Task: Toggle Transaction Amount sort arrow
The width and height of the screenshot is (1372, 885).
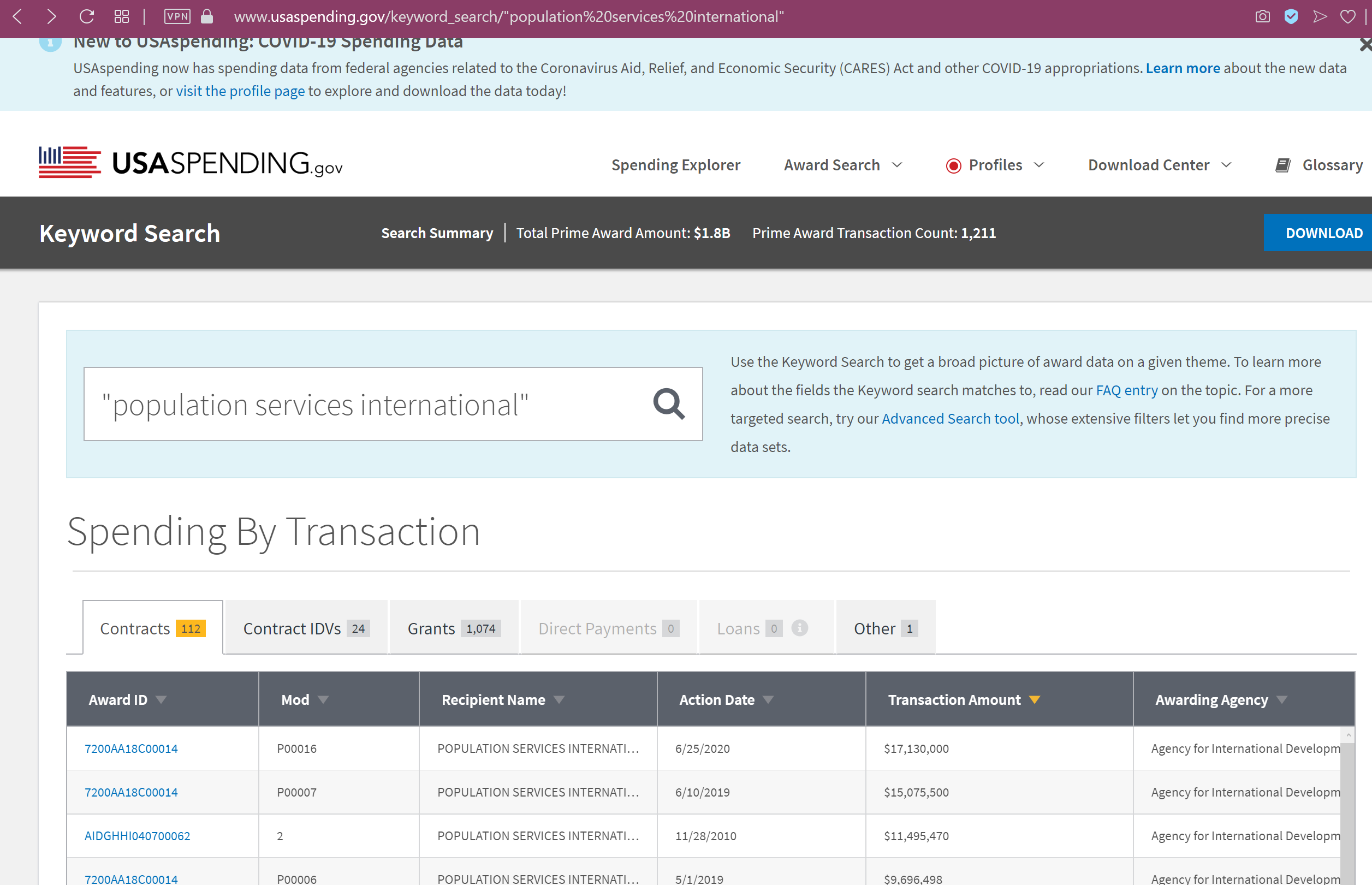Action: (1035, 700)
